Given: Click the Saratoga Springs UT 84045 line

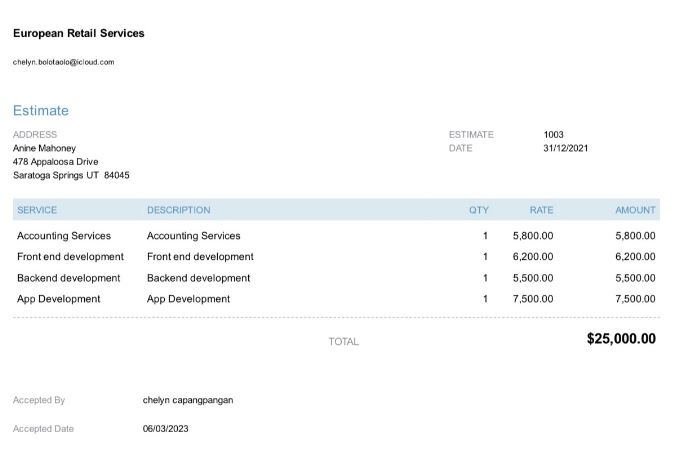Looking at the screenshot, I should pos(71,175).
